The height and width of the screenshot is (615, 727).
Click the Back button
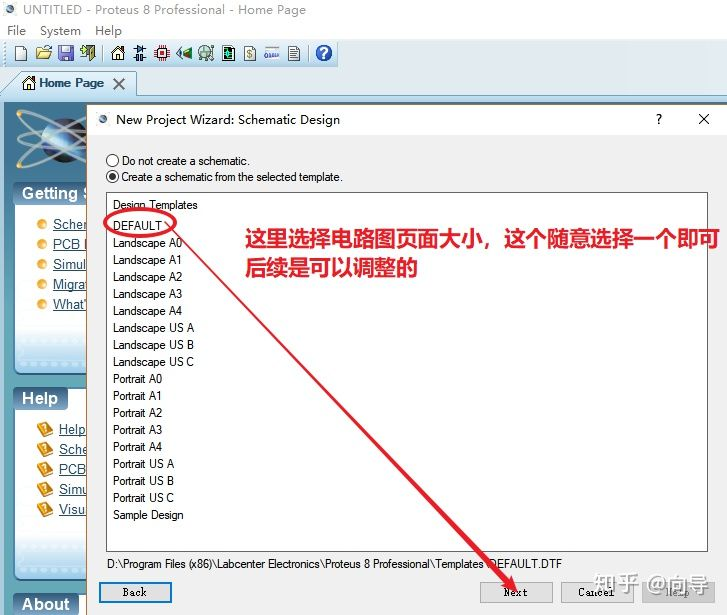tap(135, 592)
